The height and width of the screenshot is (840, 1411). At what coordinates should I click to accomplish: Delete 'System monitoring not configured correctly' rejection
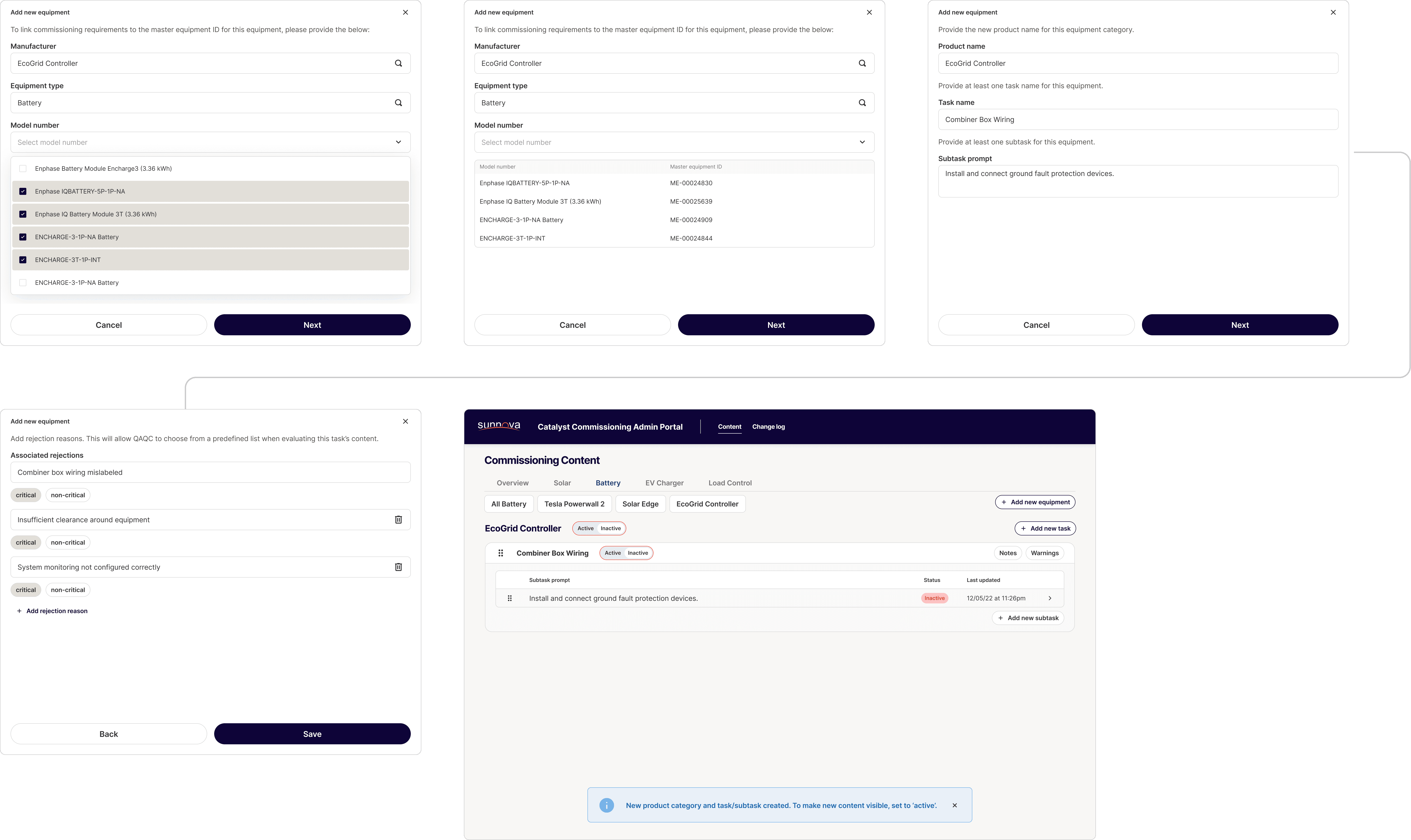tap(399, 567)
